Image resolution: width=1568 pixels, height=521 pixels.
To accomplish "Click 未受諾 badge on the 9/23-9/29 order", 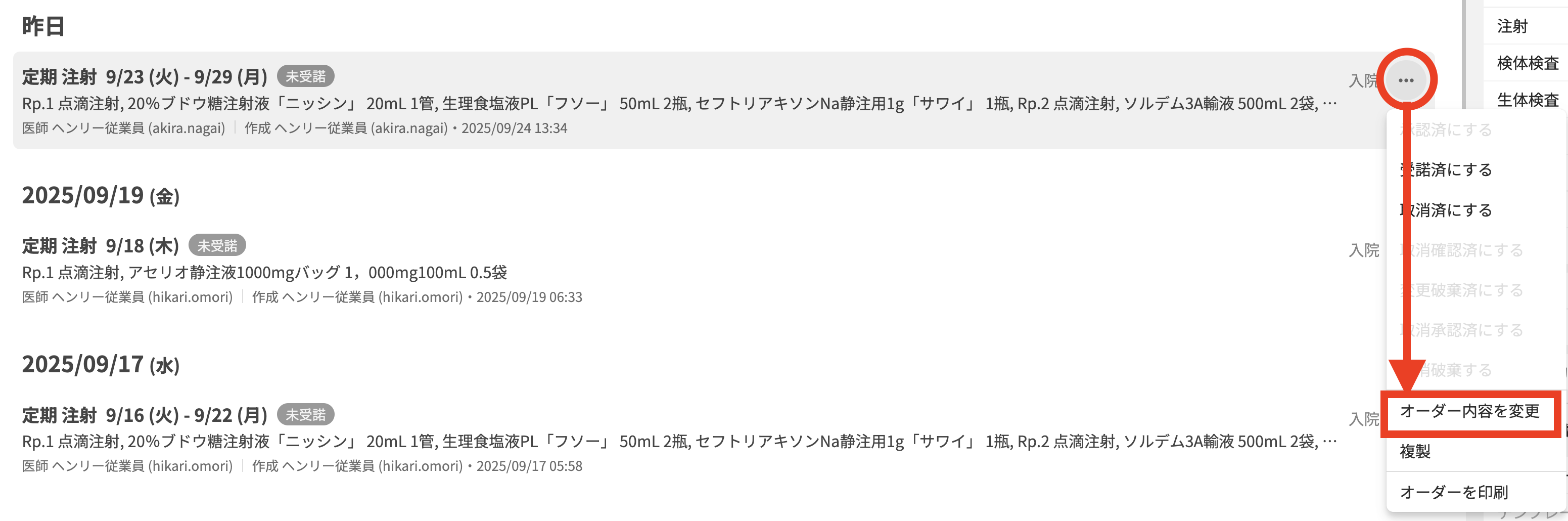I will [306, 77].
